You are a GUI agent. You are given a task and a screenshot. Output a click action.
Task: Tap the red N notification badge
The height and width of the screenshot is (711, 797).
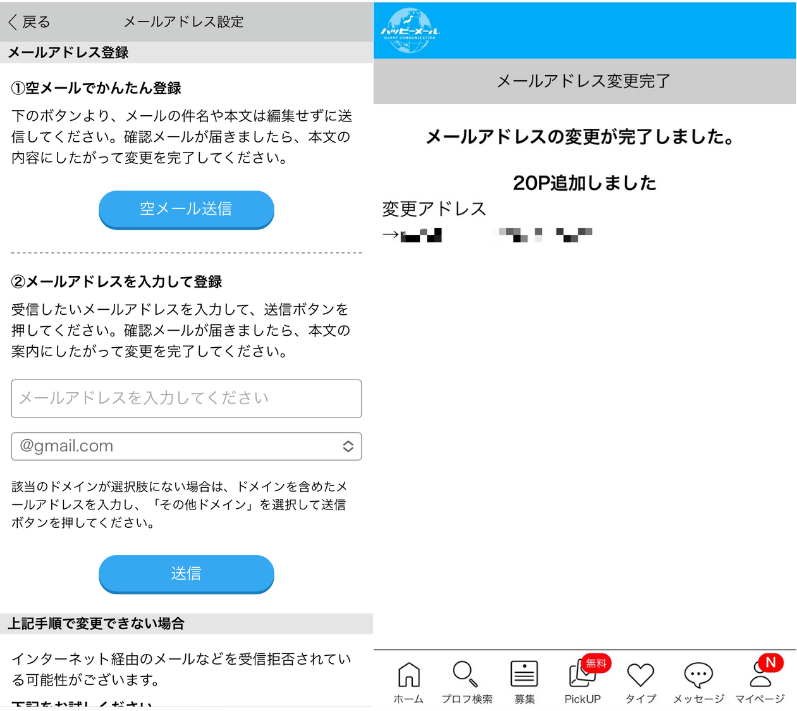coord(769,662)
